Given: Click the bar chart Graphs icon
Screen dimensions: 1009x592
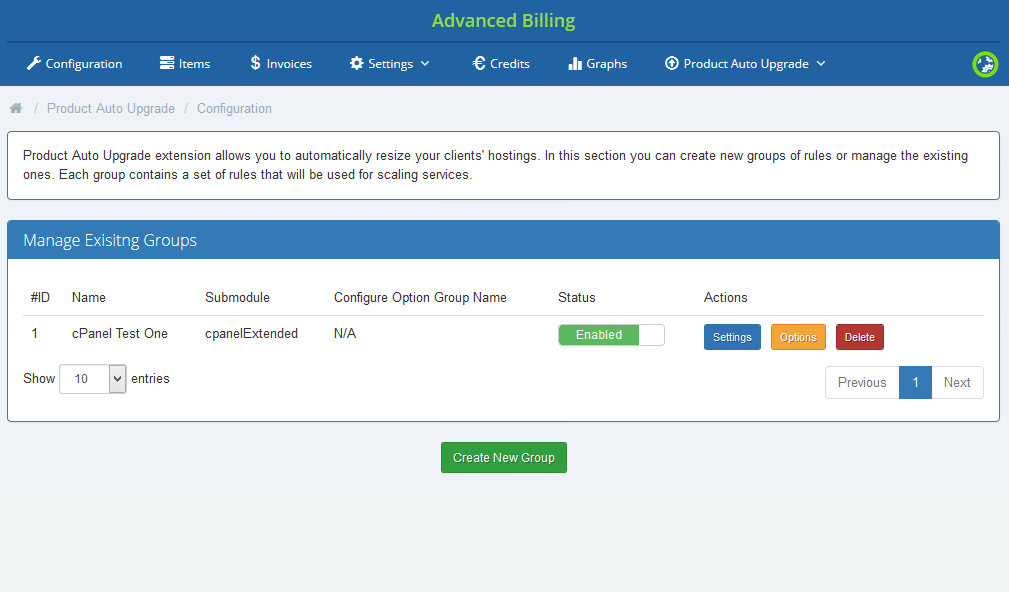Looking at the screenshot, I should [x=575, y=64].
